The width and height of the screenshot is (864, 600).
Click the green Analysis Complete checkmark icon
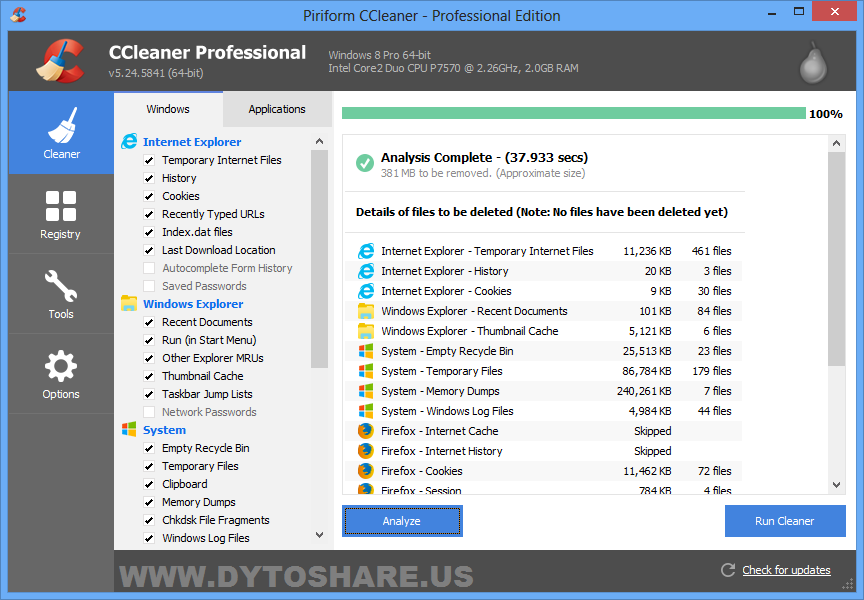point(365,163)
